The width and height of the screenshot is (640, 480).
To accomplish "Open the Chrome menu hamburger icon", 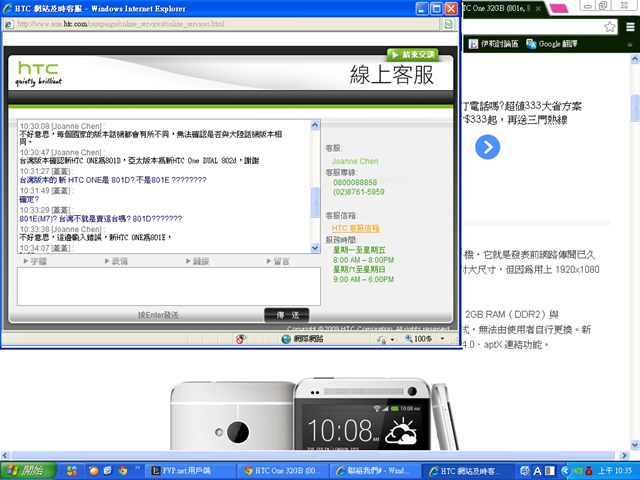I will 631,27.
